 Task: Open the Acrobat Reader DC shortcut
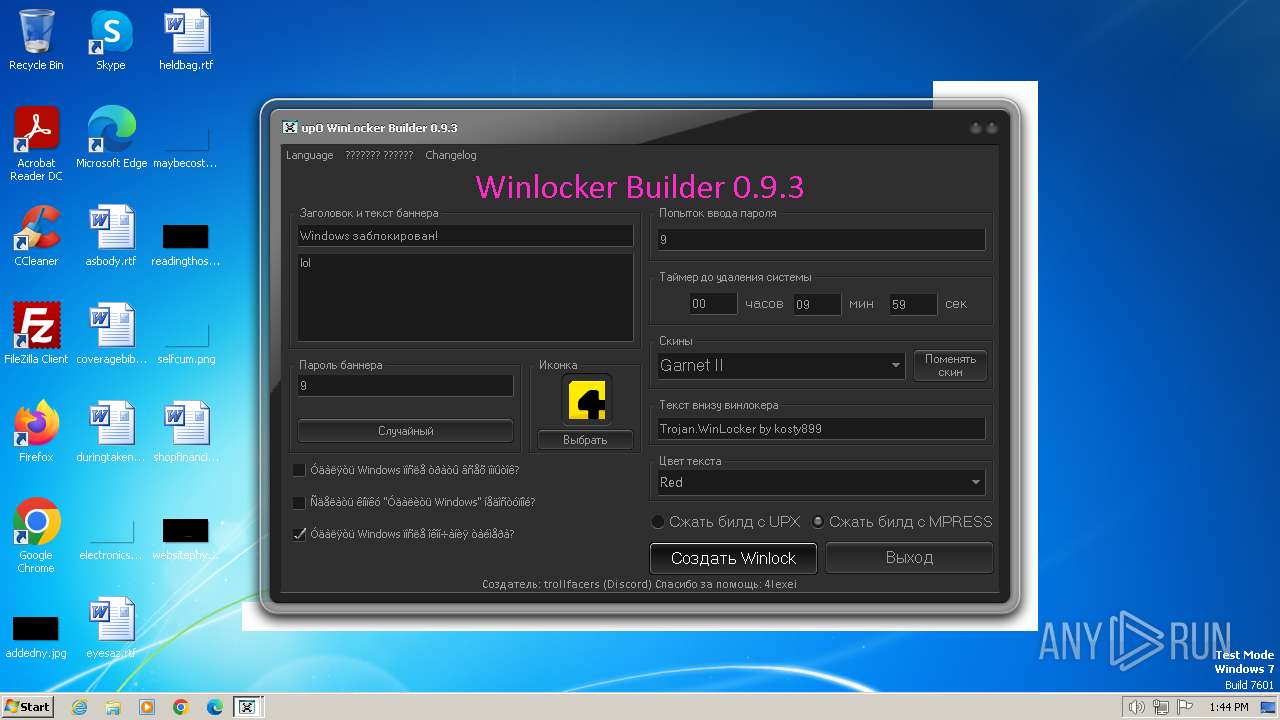(x=36, y=144)
